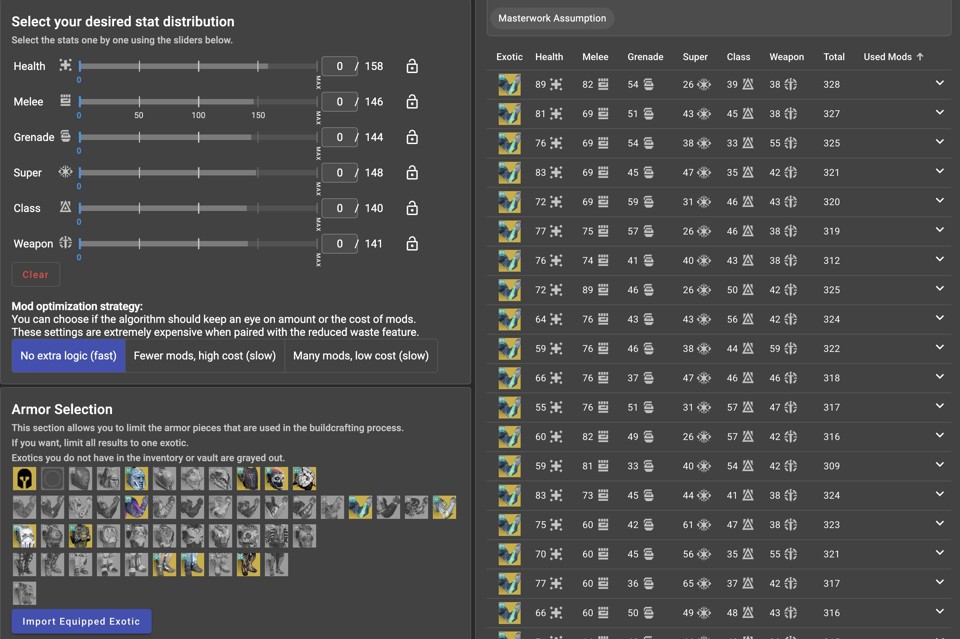Select the red-hooded skull helmet exotic

point(276,478)
